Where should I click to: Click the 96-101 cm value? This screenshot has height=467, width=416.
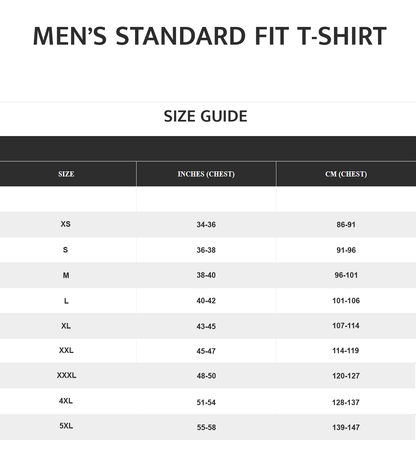click(346, 275)
